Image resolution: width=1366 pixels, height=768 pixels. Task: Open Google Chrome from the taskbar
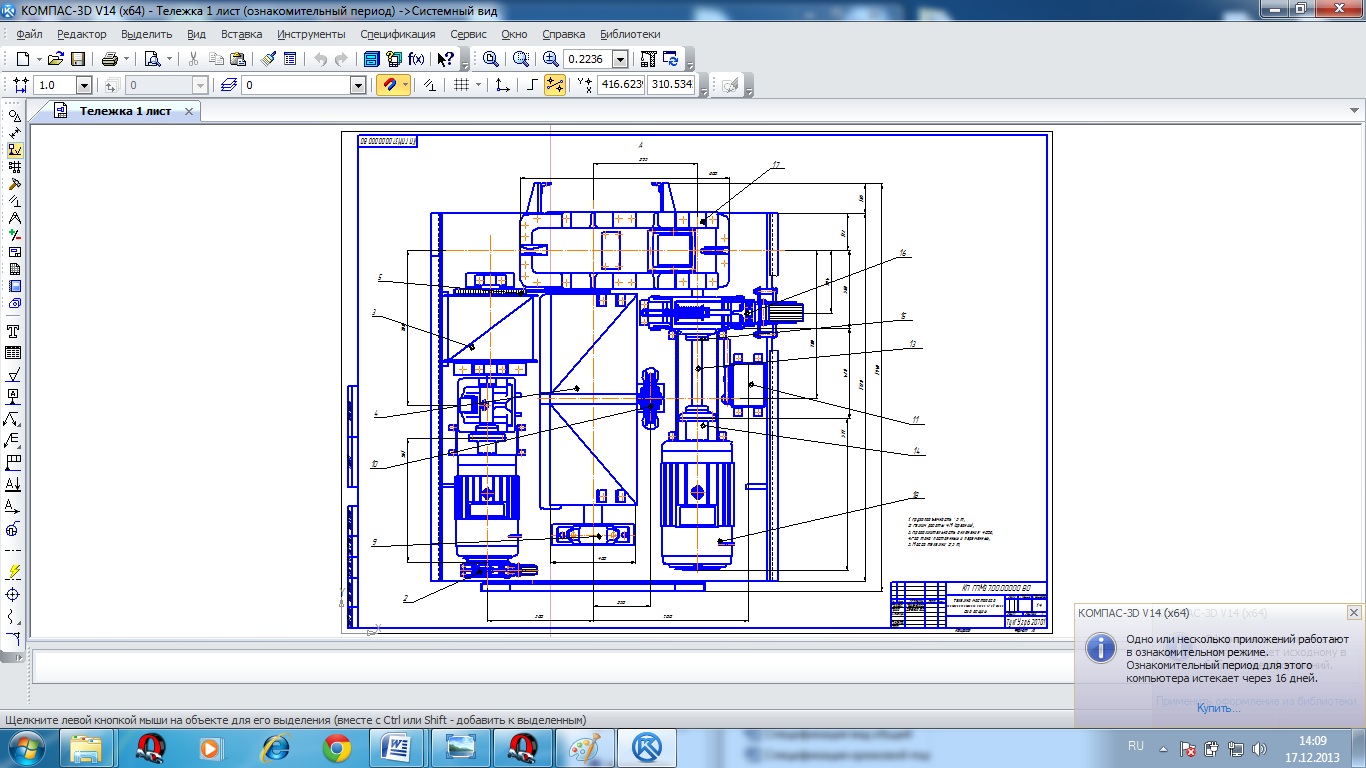pos(337,748)
